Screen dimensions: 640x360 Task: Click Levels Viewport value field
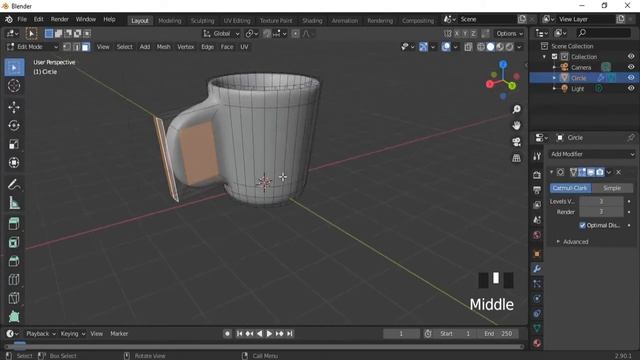pos(601,201)
